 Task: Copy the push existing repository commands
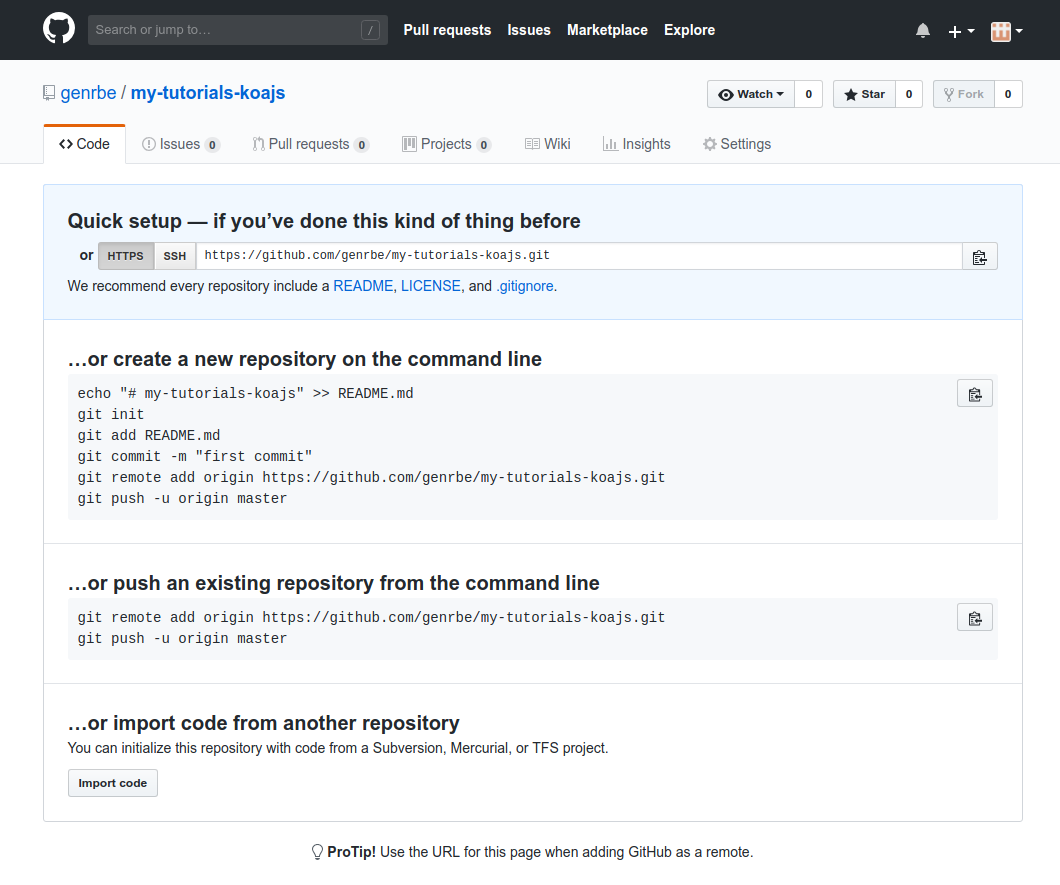click(974, 618)
